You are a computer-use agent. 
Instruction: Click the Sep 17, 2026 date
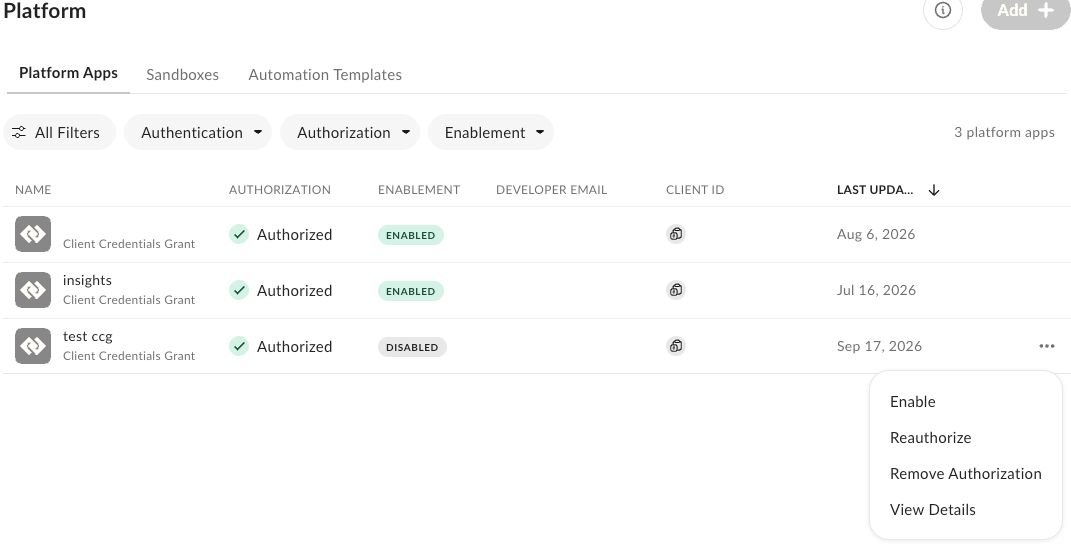879,346
